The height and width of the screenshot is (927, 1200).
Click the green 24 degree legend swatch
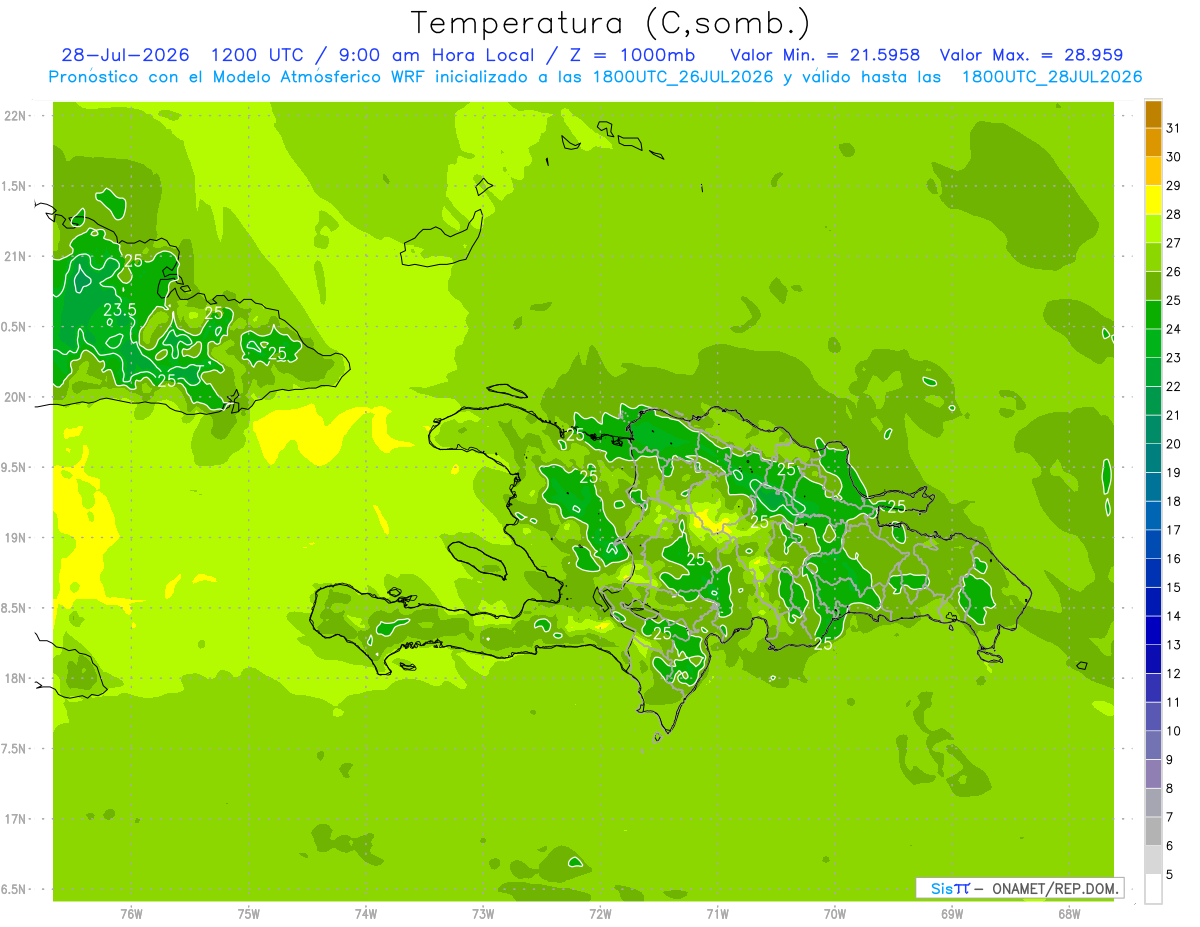(1153, 315)
